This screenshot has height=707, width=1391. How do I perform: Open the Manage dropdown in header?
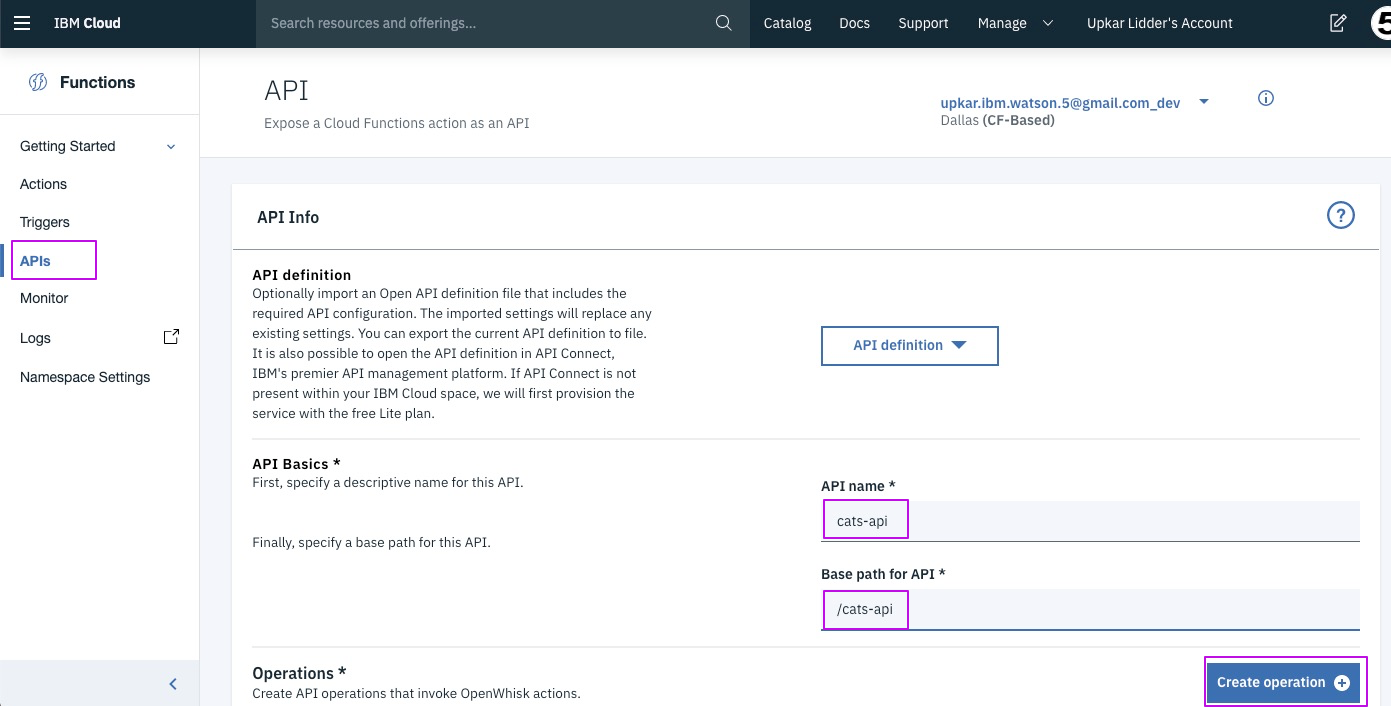(1015, 23)
